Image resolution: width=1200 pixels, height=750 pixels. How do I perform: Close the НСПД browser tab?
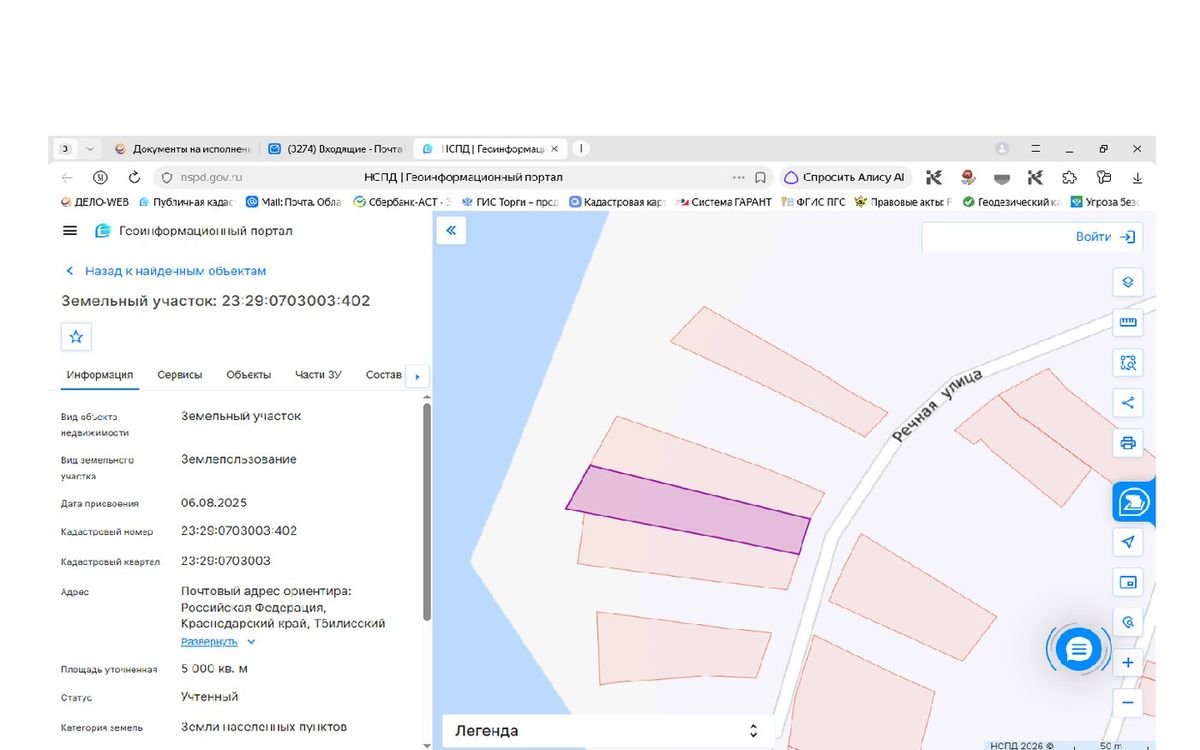click(x=554, y=149)
